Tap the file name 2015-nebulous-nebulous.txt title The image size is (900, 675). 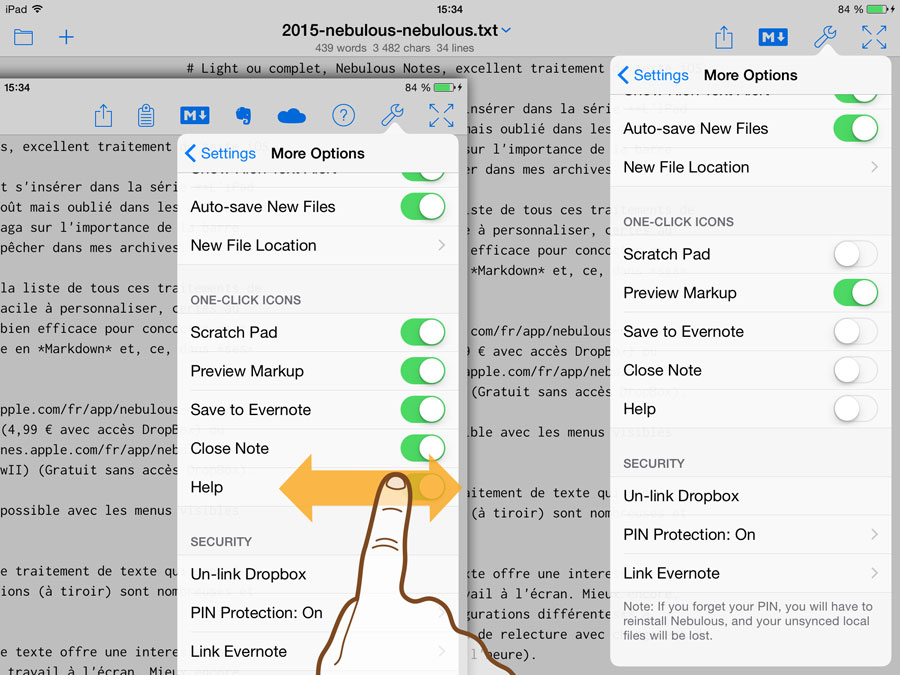390,30
